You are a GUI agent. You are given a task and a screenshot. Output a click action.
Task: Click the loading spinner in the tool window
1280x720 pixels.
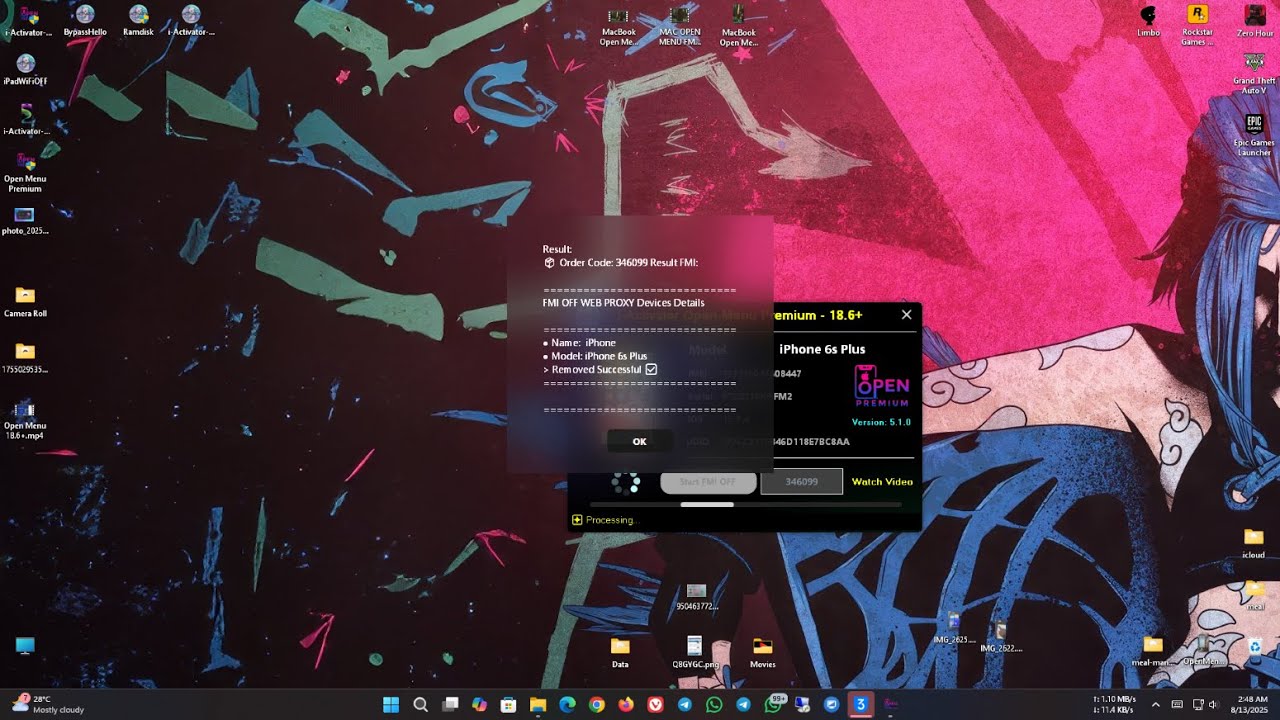click(x=626, y=483)
